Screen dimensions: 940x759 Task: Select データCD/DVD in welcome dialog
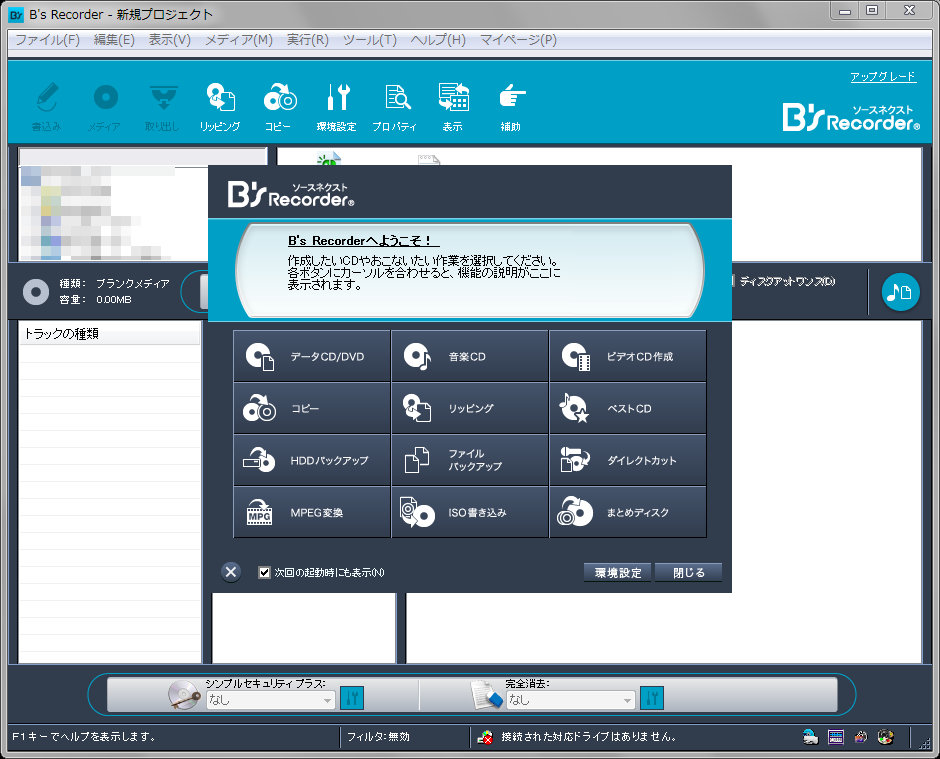(312, 356)
